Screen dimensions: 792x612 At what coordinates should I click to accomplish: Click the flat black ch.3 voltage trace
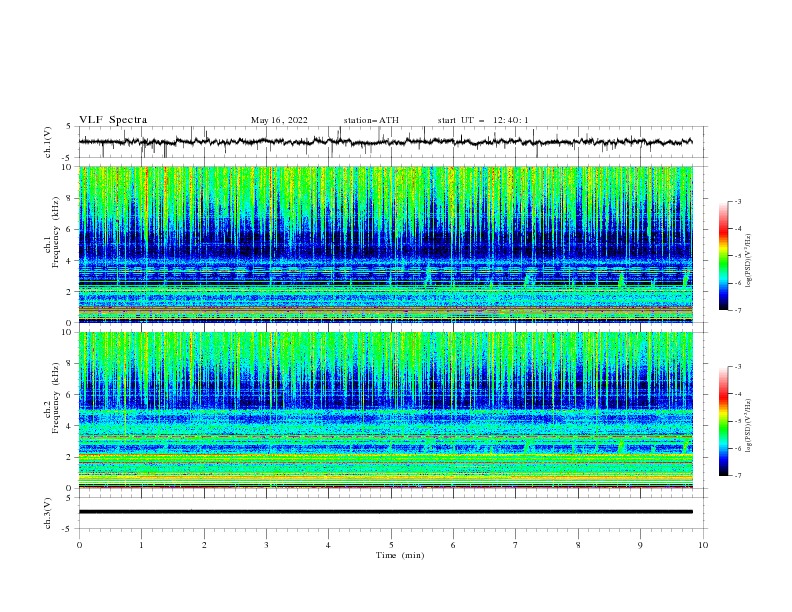click(386, 512)
